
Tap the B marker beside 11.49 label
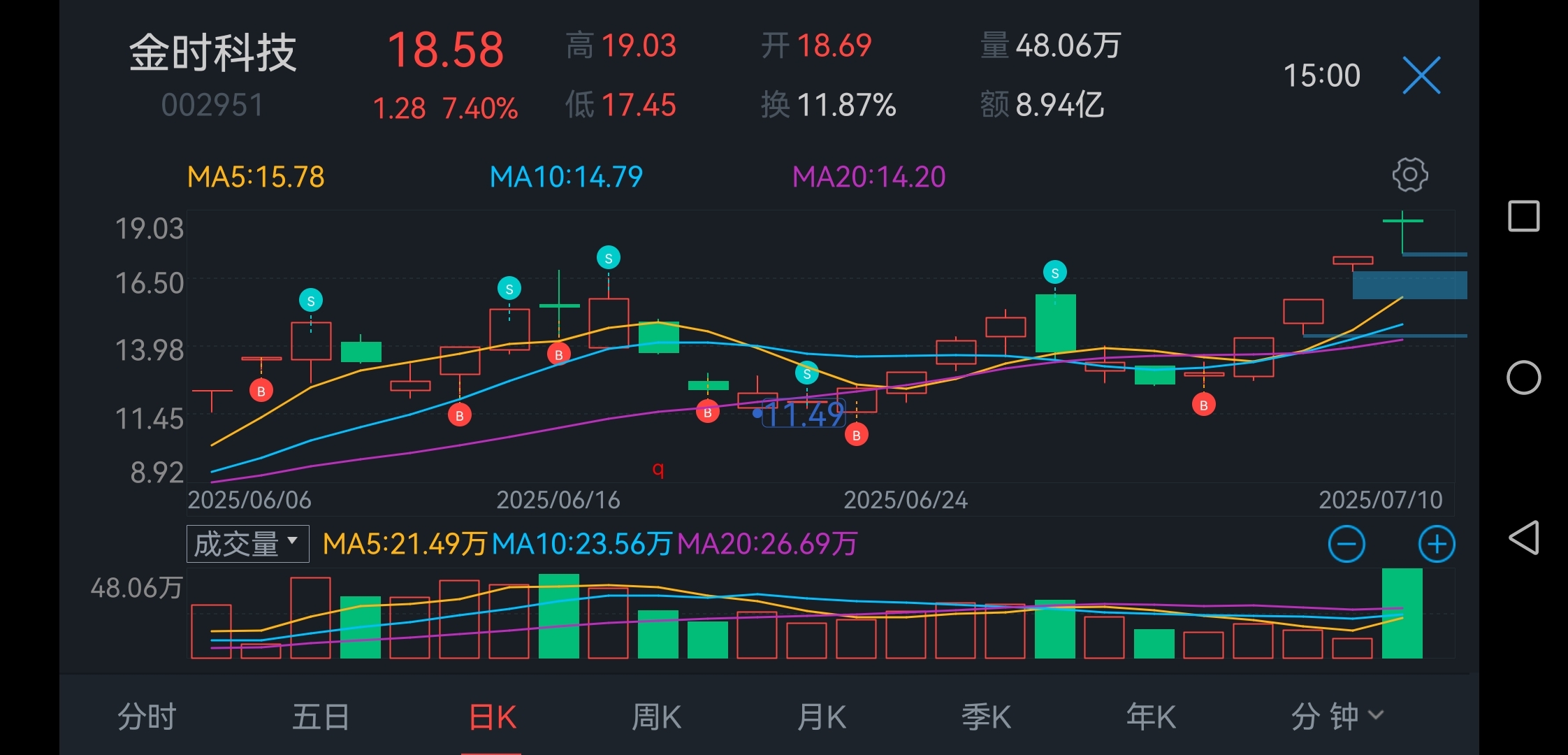[x=857, y=435]
